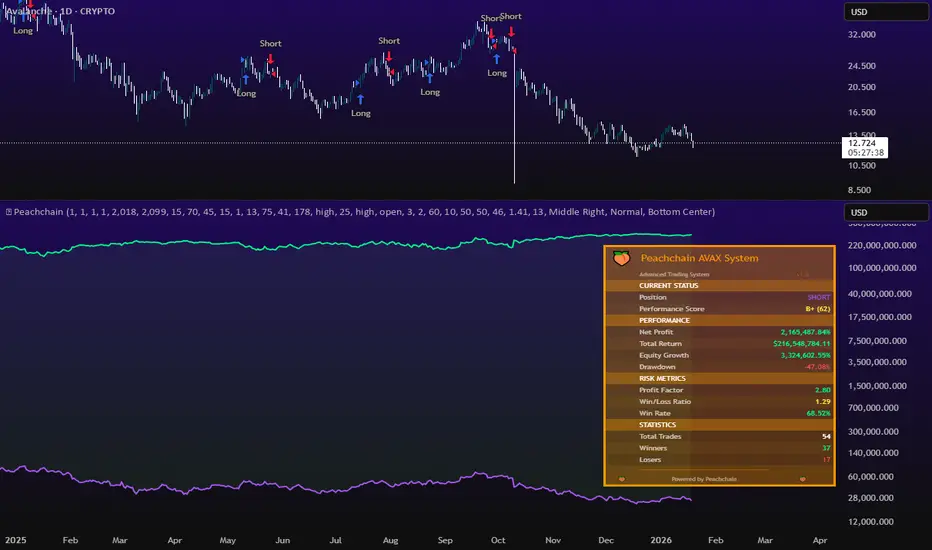Click the 8.500 price axis label
The image size is (932, 550).
point(859,190)
